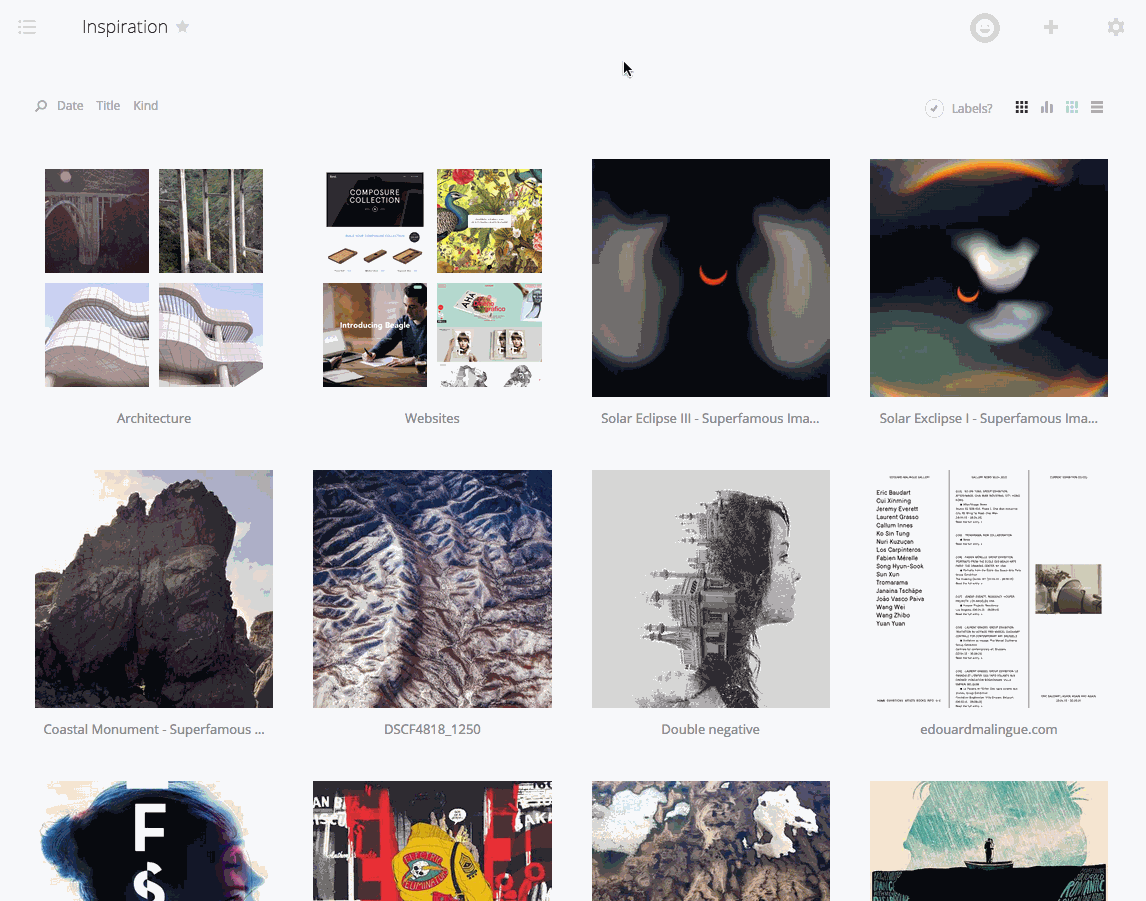The width and height of the screenshot is (1146, 901).
Task: Open the blue-haired profile with F letter image
Action: (x=154, y=841)
